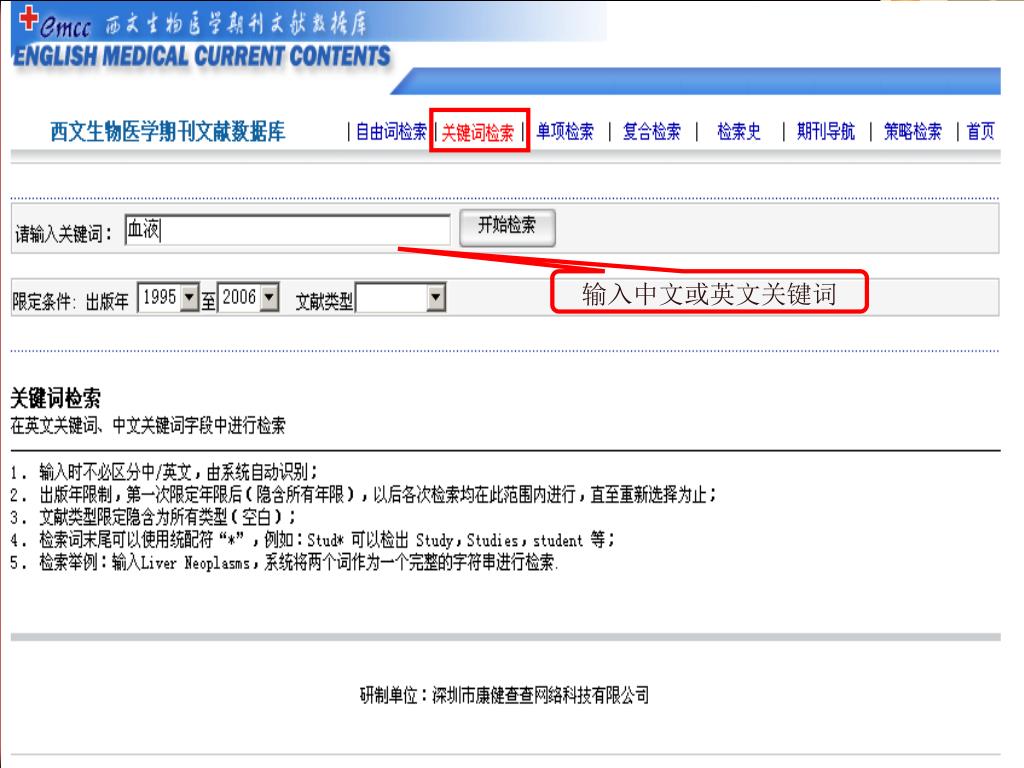
Task: Click the 检索举例 Liver Neoplasms note
Action: coord(284,562)
